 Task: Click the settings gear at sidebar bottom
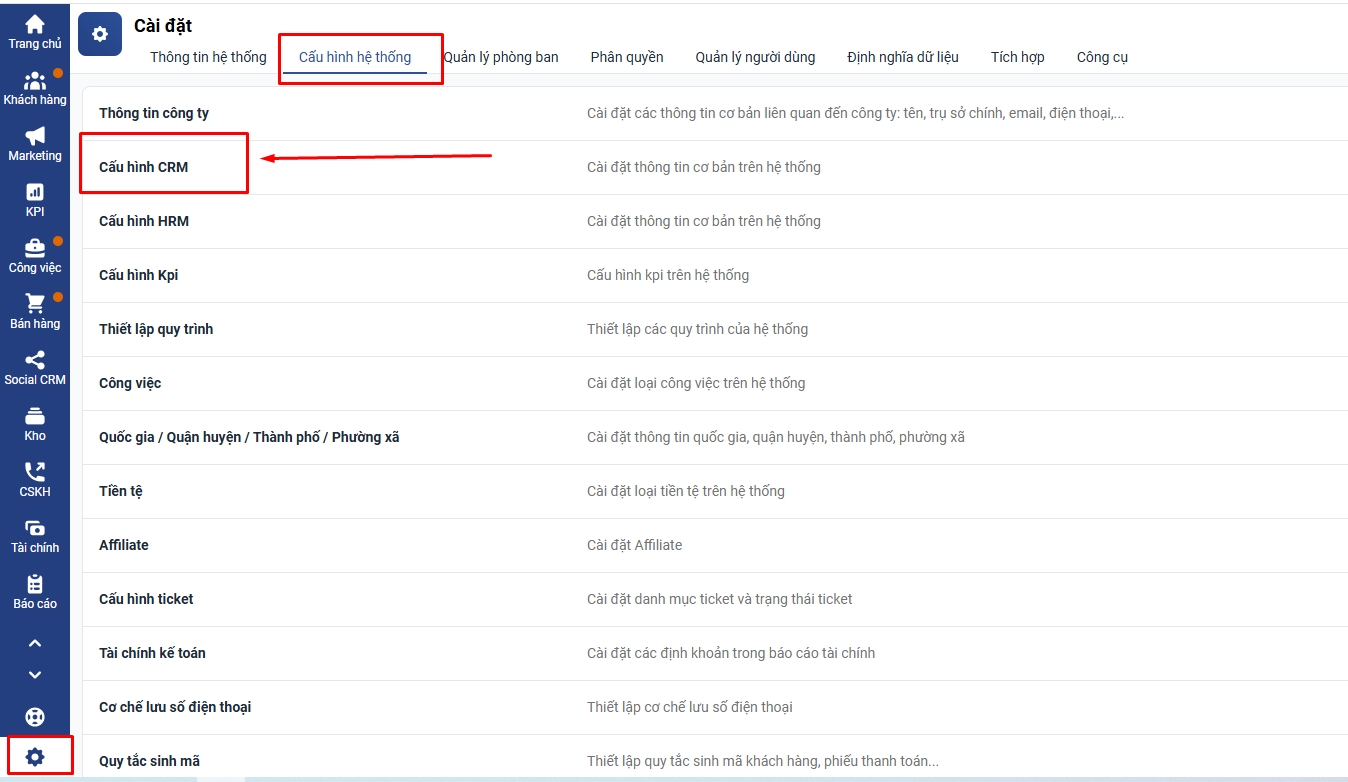[x=35, y=757]
